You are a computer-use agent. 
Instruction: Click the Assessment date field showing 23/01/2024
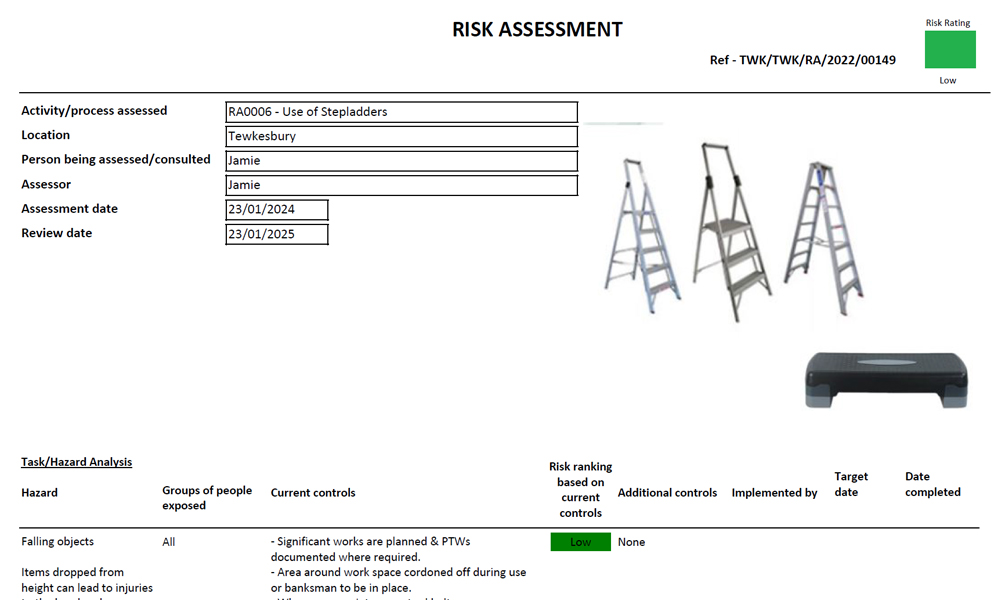point(277,209)
